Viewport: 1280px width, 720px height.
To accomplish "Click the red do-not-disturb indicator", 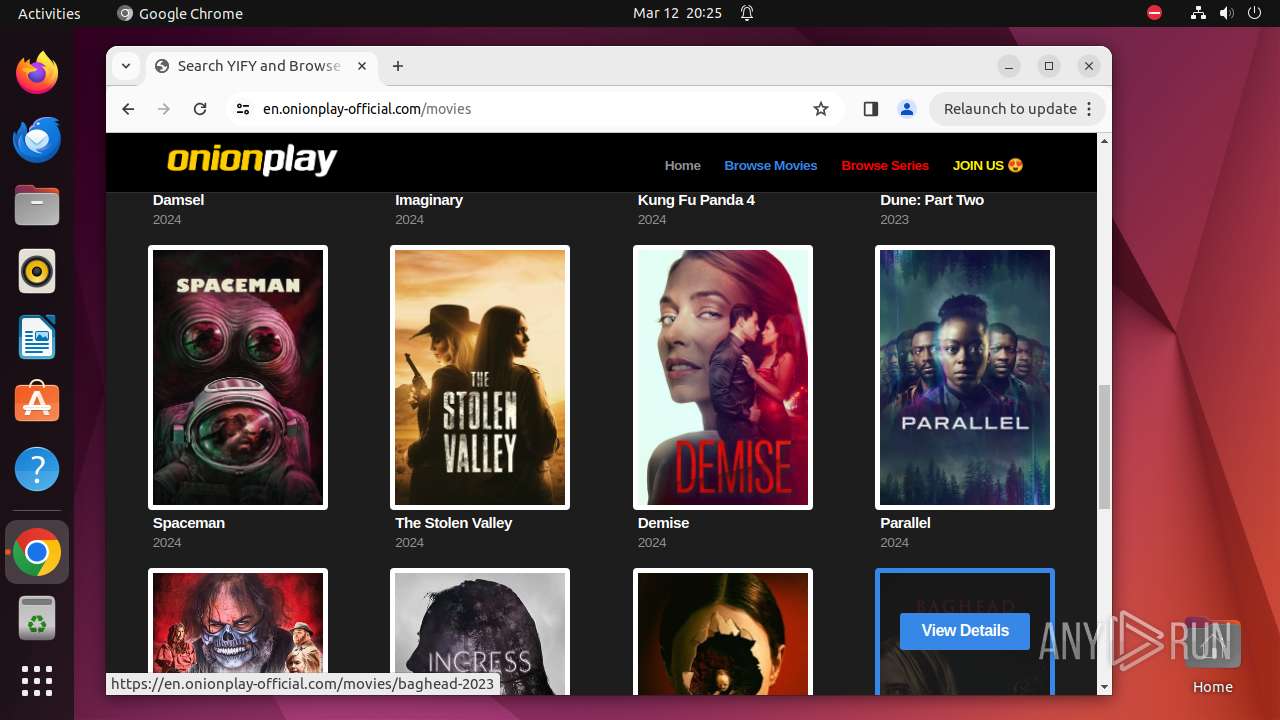I will 1155,13.
